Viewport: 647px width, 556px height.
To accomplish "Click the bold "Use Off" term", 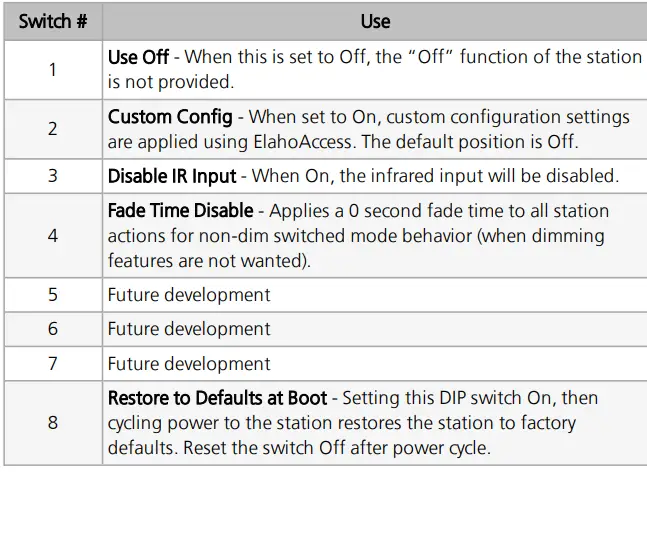I will point(138,57).
